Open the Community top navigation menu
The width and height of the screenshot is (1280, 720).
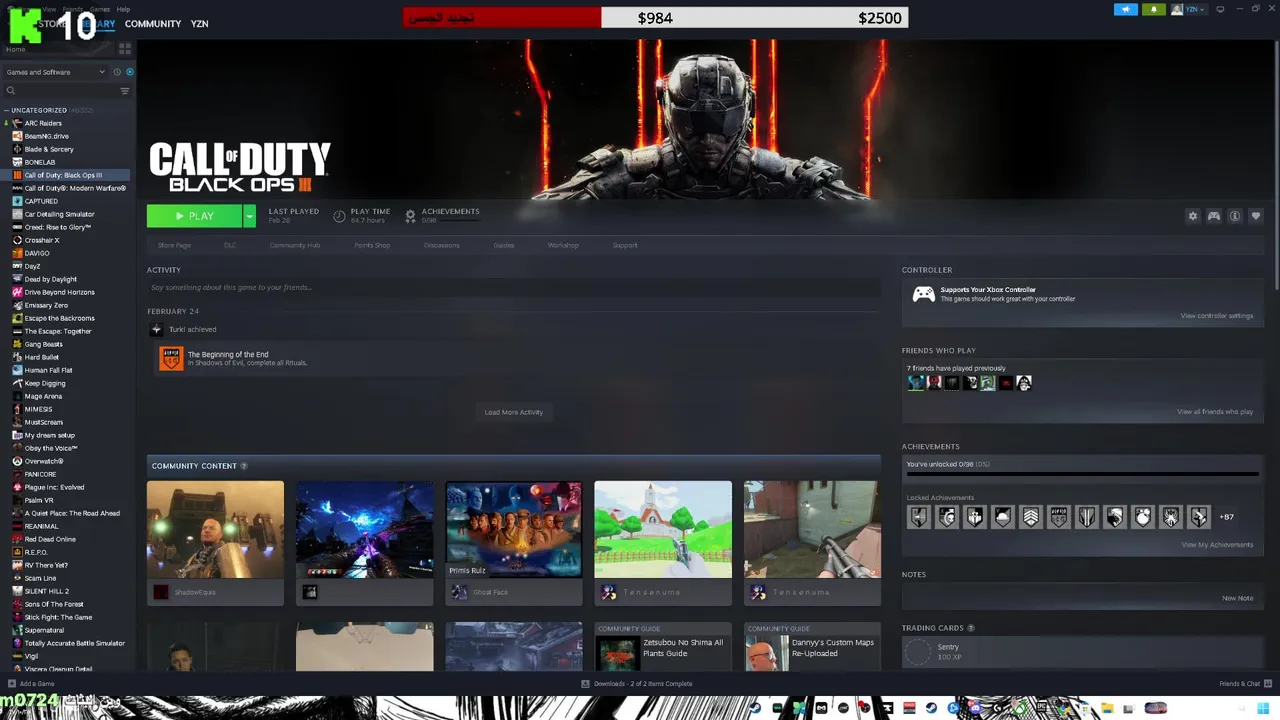coord(153,23)
